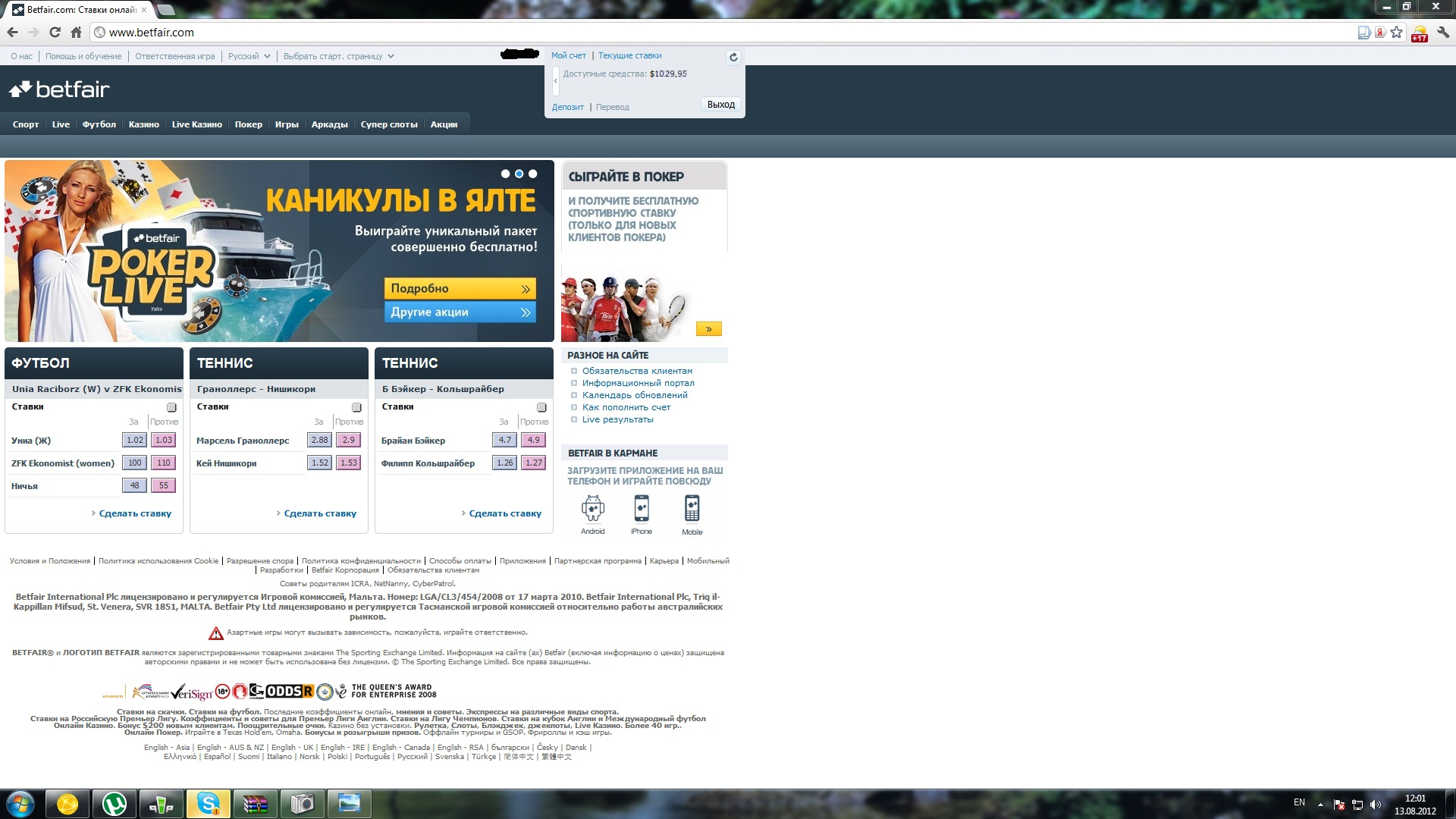The width and height of the screenshot is (1456, 819).
Task: Click lay odds 2.9 for Марсель Гранолперс
Action: [349, 440]
